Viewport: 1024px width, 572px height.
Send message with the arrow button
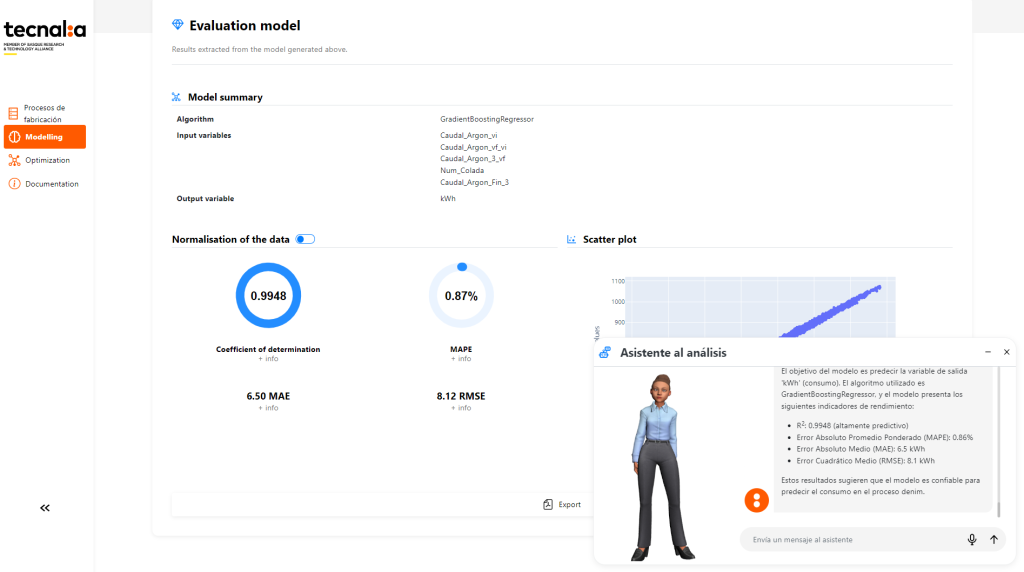point(994,539)
